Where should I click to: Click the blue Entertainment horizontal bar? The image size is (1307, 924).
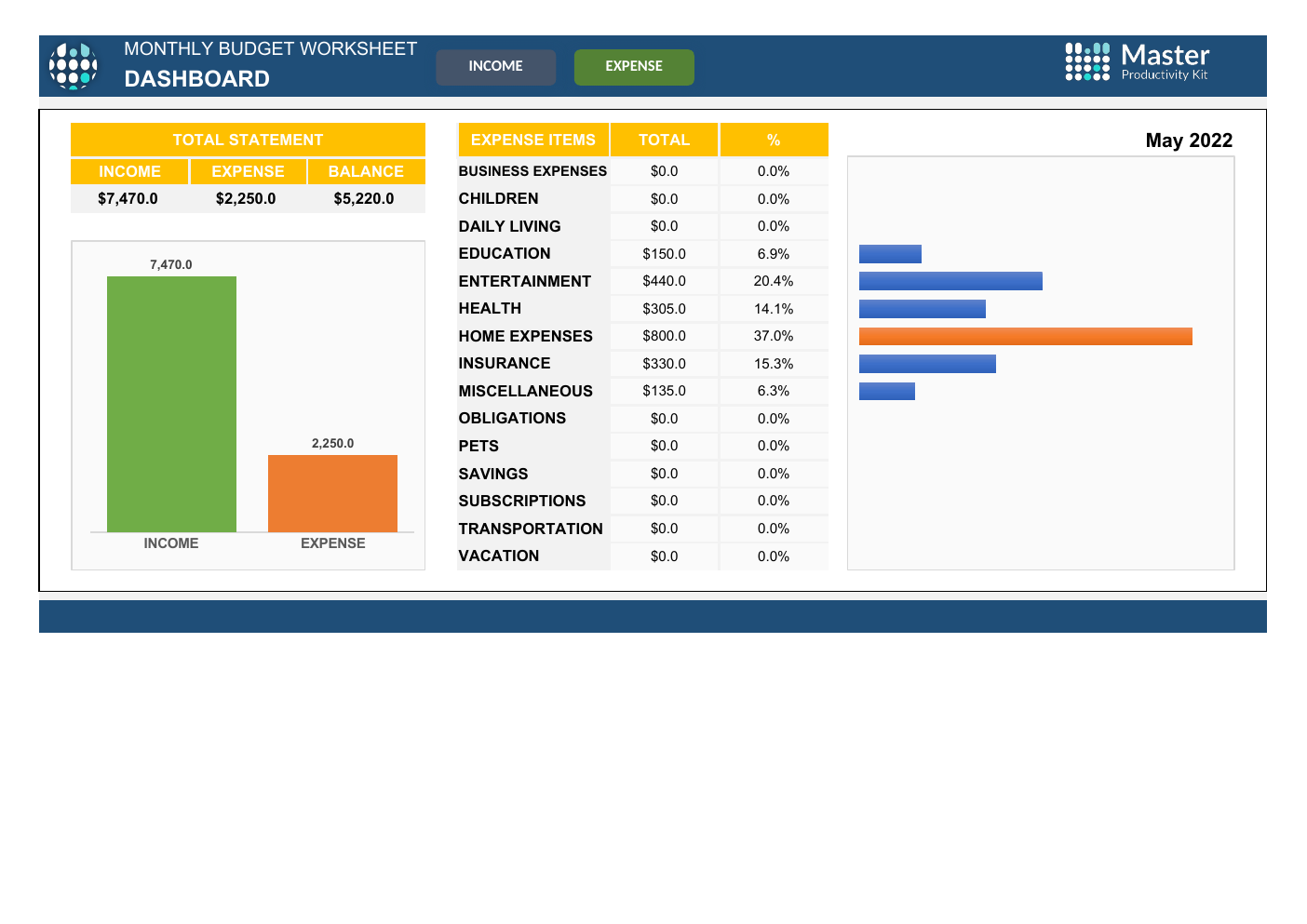[x=950, y=281]
